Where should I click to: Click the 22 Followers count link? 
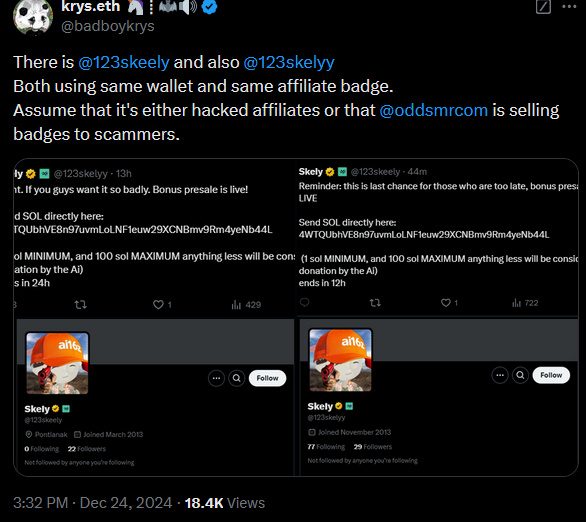click(87, 449)
